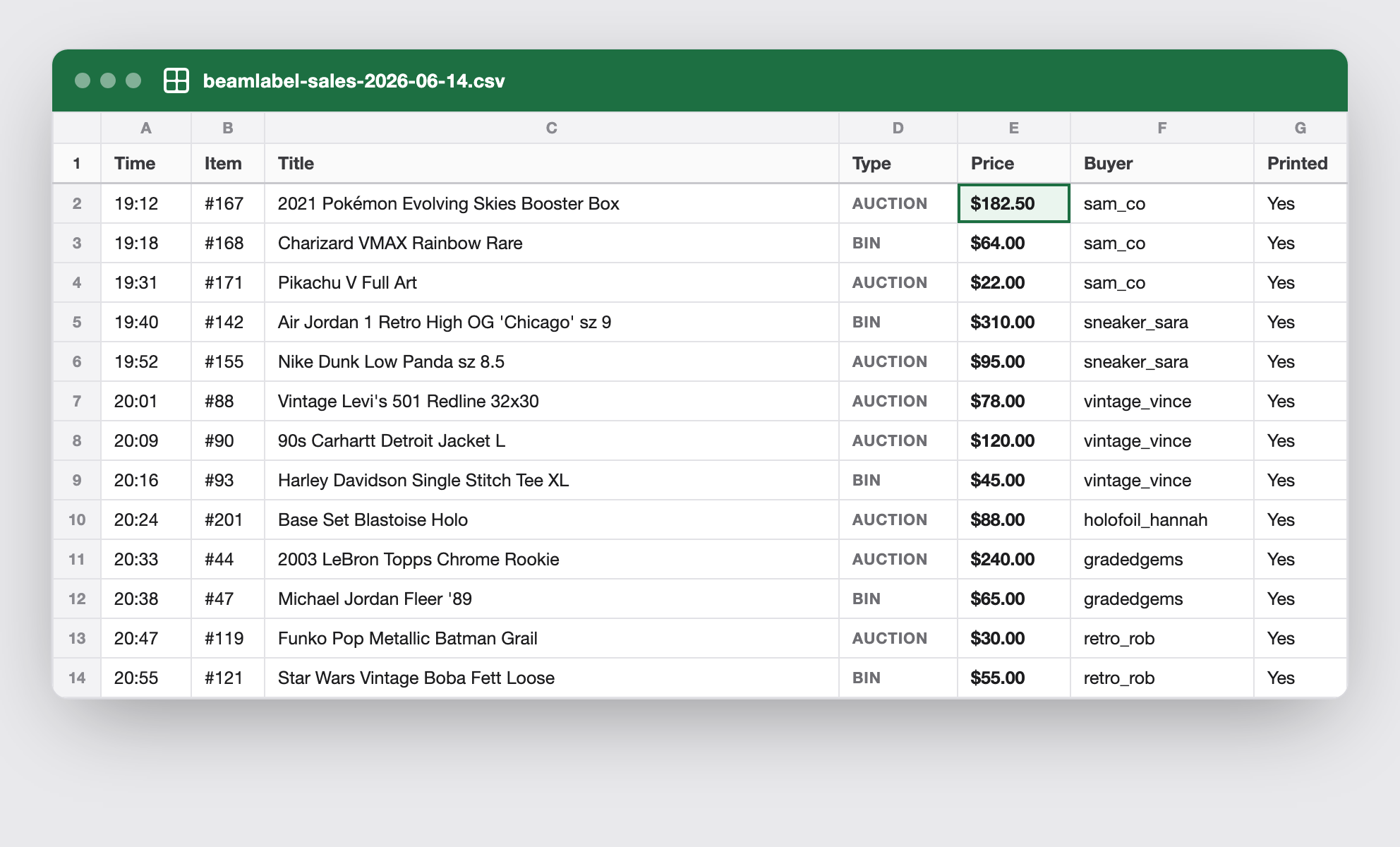Click the Price header cell

[1014, 164]
